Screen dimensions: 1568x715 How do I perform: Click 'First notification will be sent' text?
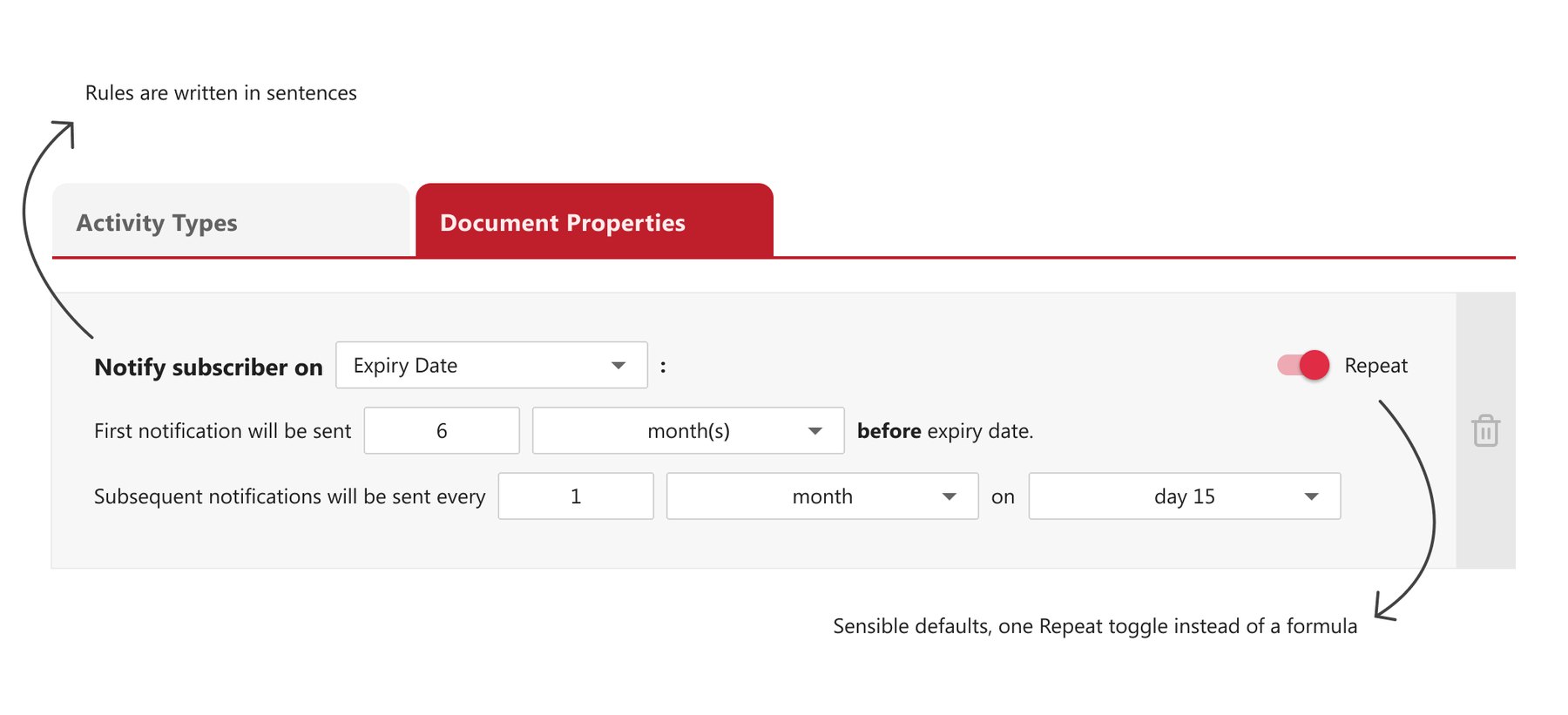point(222,431)
